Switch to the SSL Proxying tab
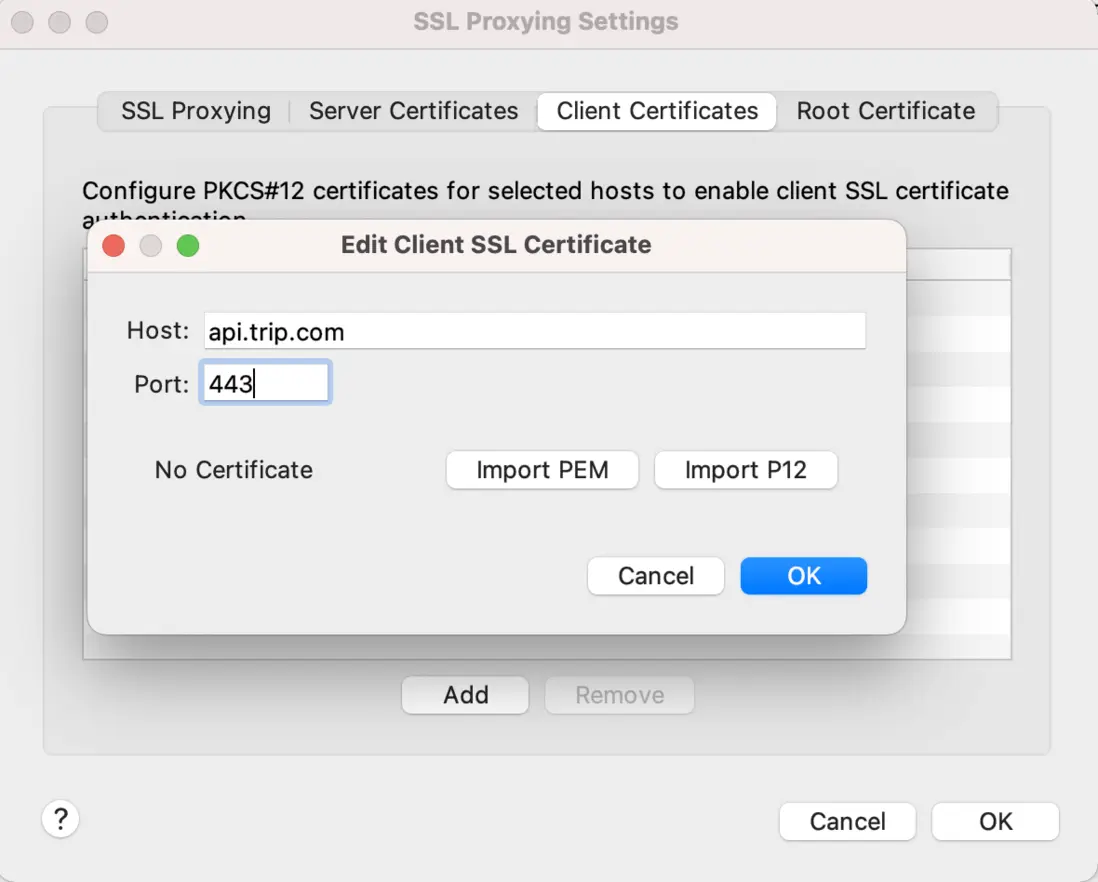Viewport: 1098px width, 882px height. coord(196,111)
